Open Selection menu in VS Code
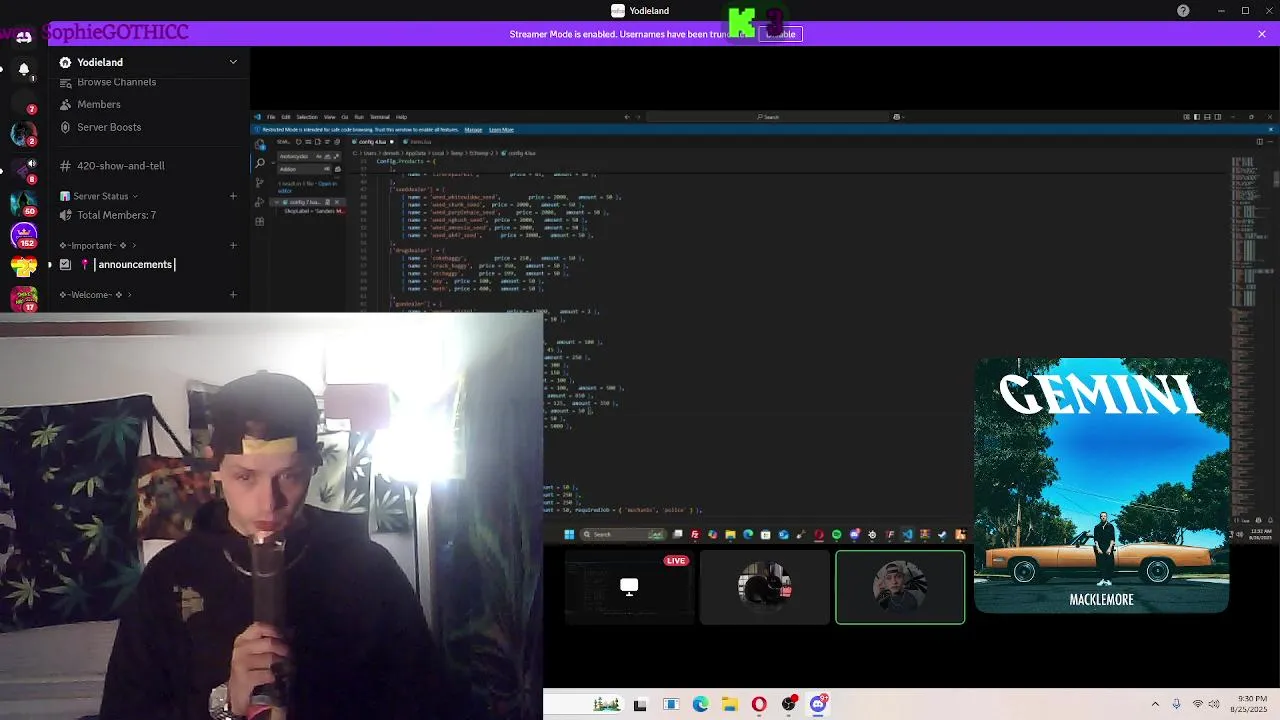 pos(306,117)
